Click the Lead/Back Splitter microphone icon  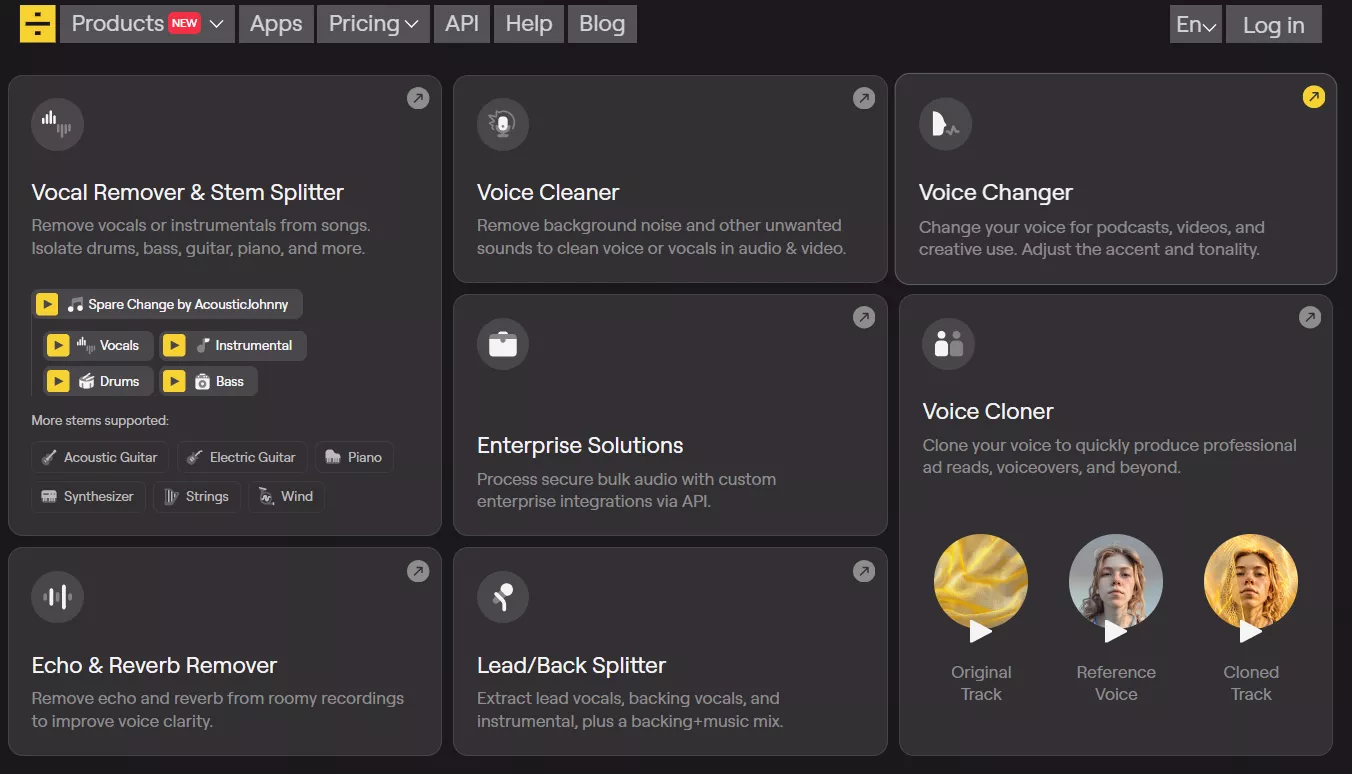(x=503, y=597)
